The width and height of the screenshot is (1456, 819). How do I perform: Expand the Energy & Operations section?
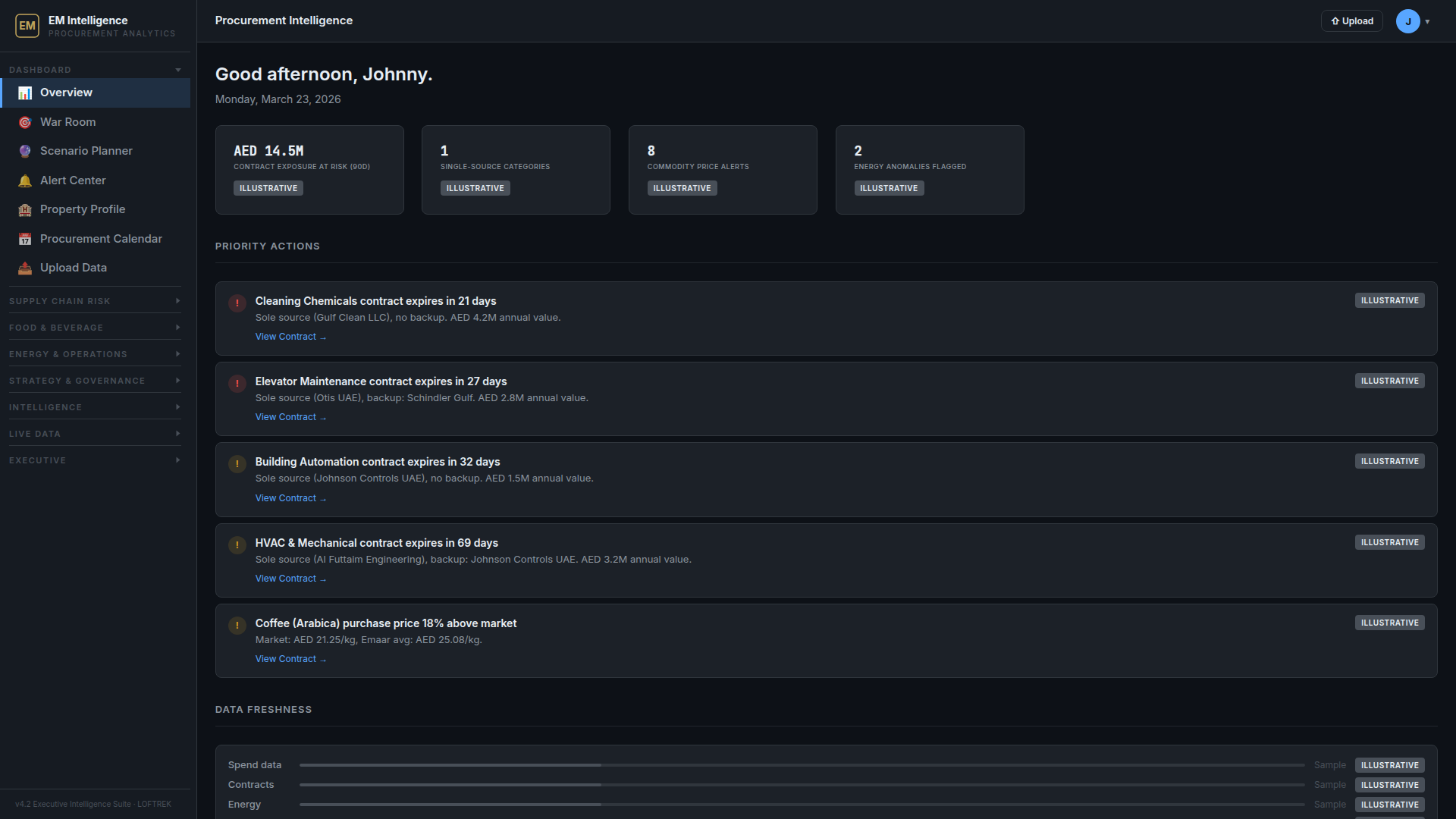95,354
